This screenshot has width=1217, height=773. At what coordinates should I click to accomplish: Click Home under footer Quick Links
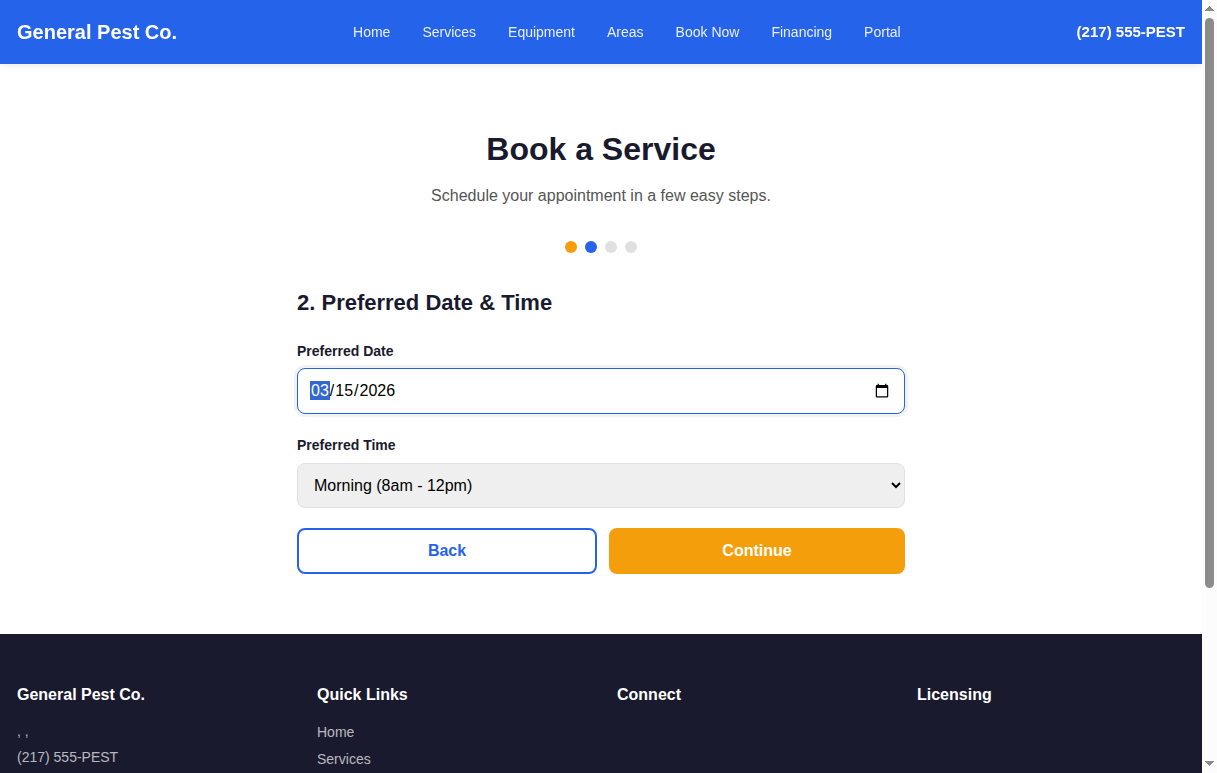335,732
